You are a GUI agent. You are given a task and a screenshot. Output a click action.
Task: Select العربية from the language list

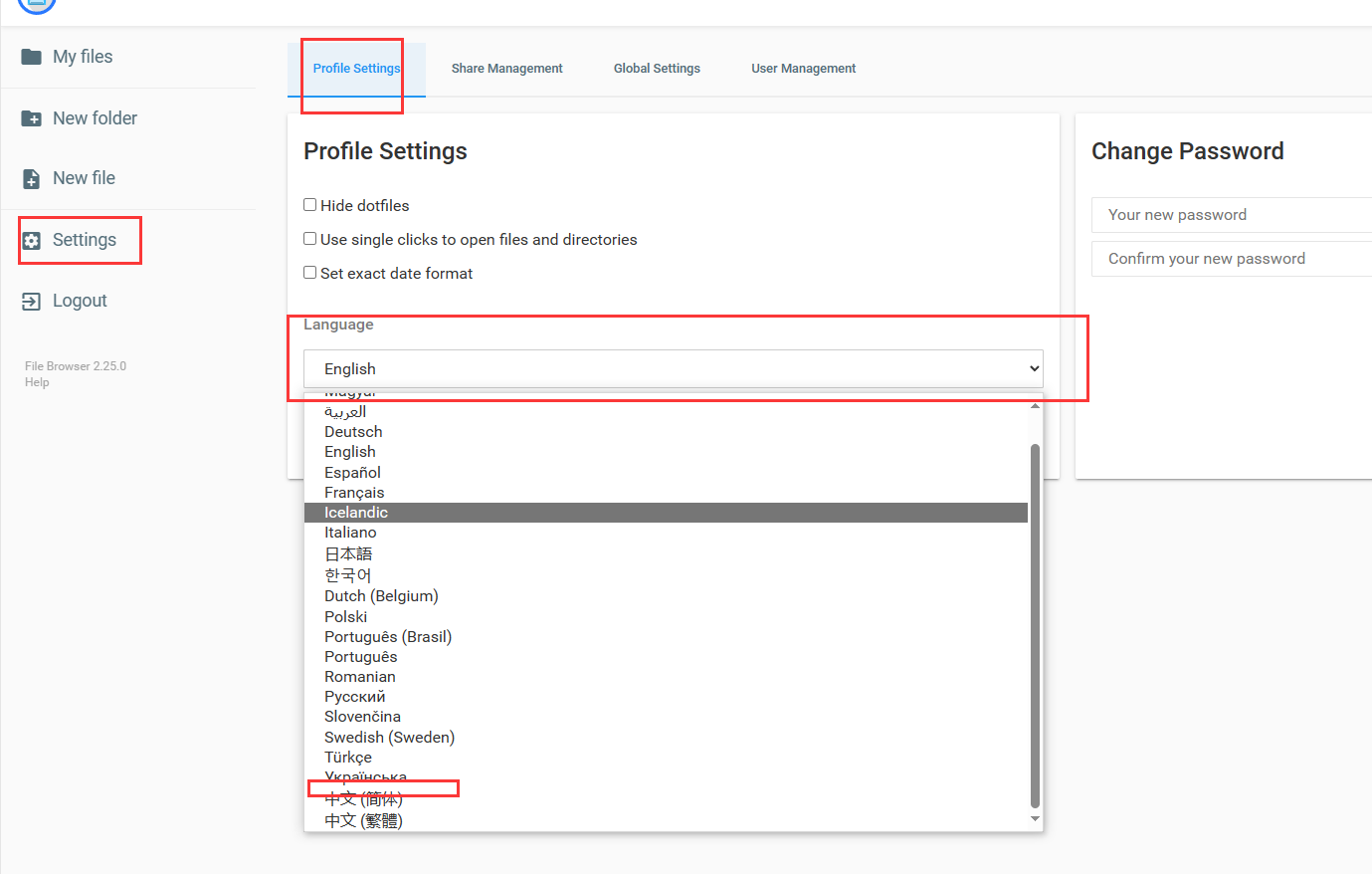pos(666,411)
